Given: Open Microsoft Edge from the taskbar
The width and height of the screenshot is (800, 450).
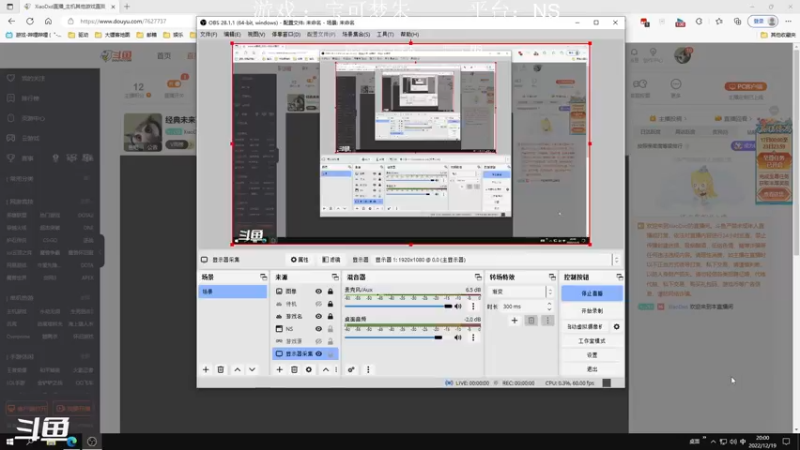Looking at the screenshot, I should (71, 441).
